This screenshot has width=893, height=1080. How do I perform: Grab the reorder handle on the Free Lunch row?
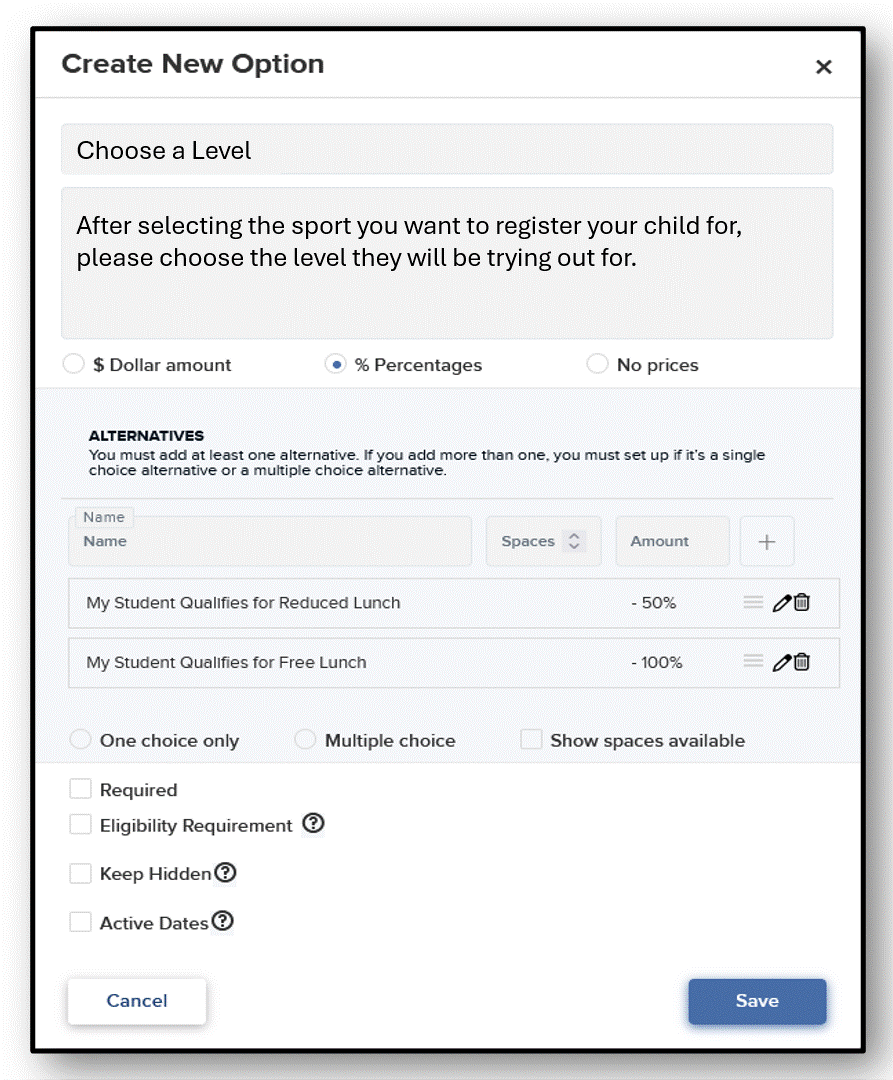click(x=753, y=662)
